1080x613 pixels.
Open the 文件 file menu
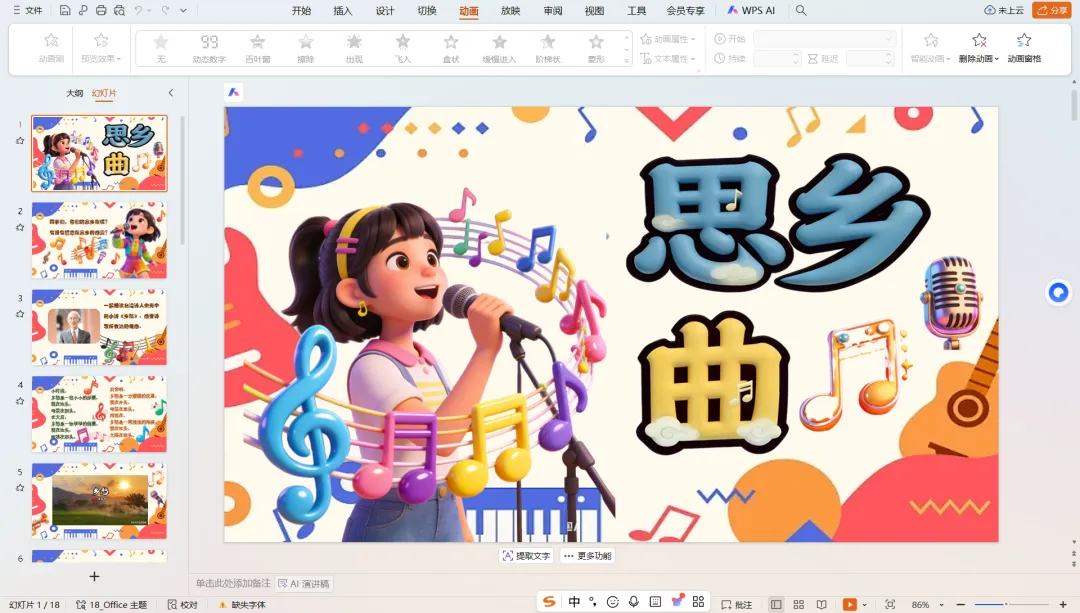(28, 10)
